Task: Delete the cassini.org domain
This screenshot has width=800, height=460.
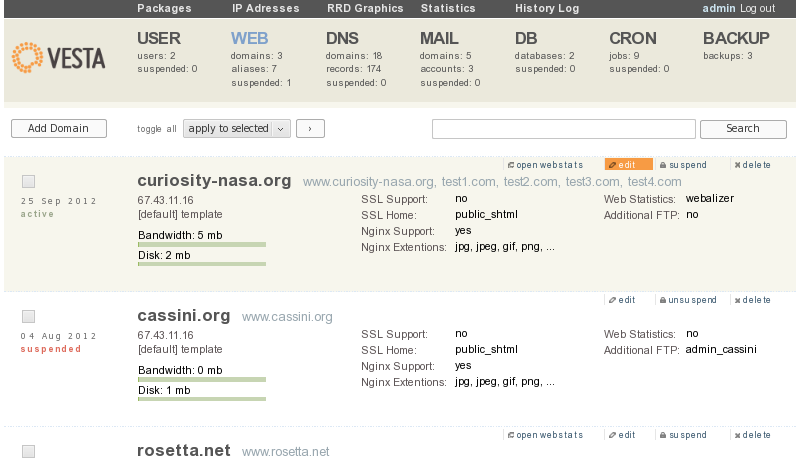Action: pyautogui.click(x=752, y=300)
